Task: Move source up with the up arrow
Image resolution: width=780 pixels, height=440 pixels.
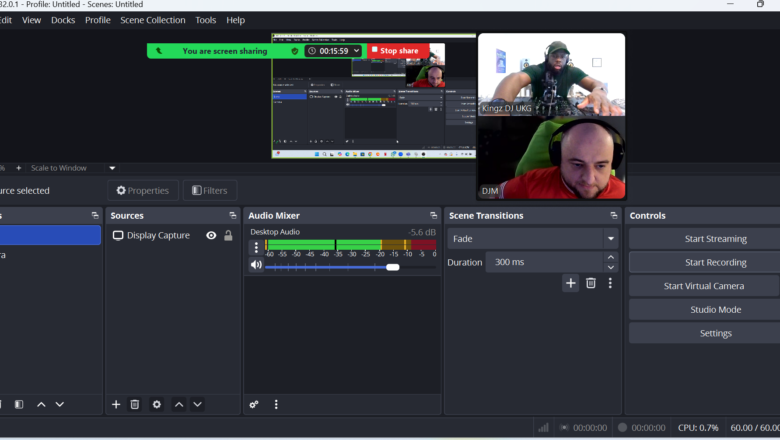Action: click(178, 404)
